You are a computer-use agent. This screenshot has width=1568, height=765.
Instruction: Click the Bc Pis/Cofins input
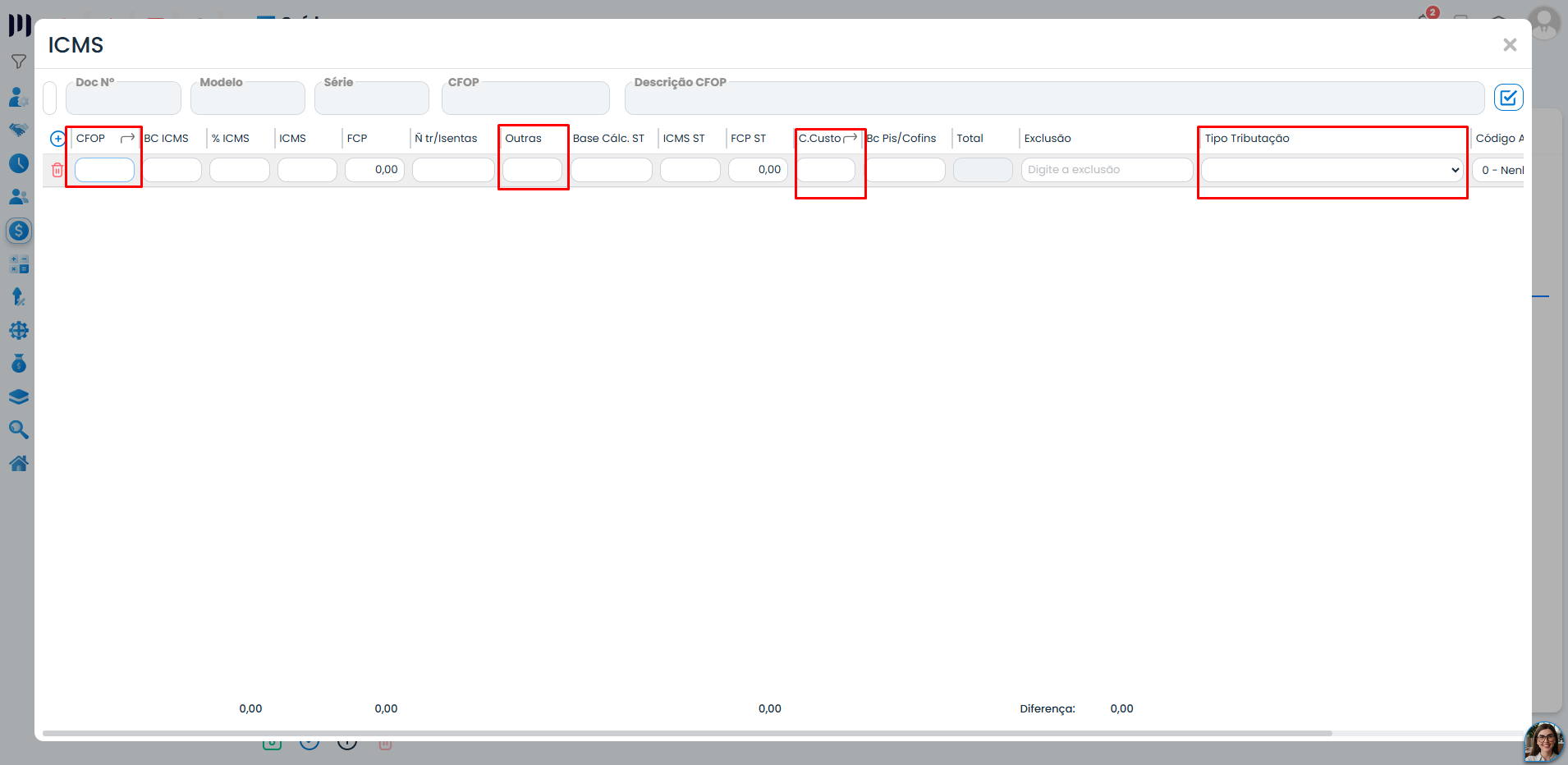tap(905, 170)
